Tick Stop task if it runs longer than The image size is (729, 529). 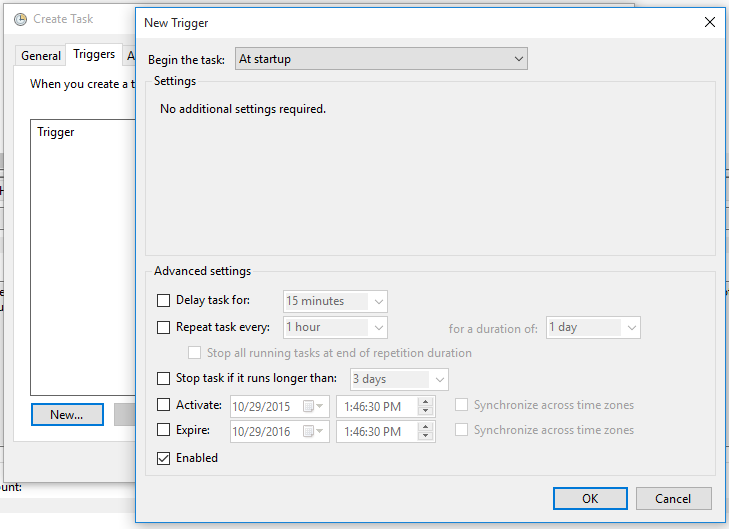pos(163,378)
